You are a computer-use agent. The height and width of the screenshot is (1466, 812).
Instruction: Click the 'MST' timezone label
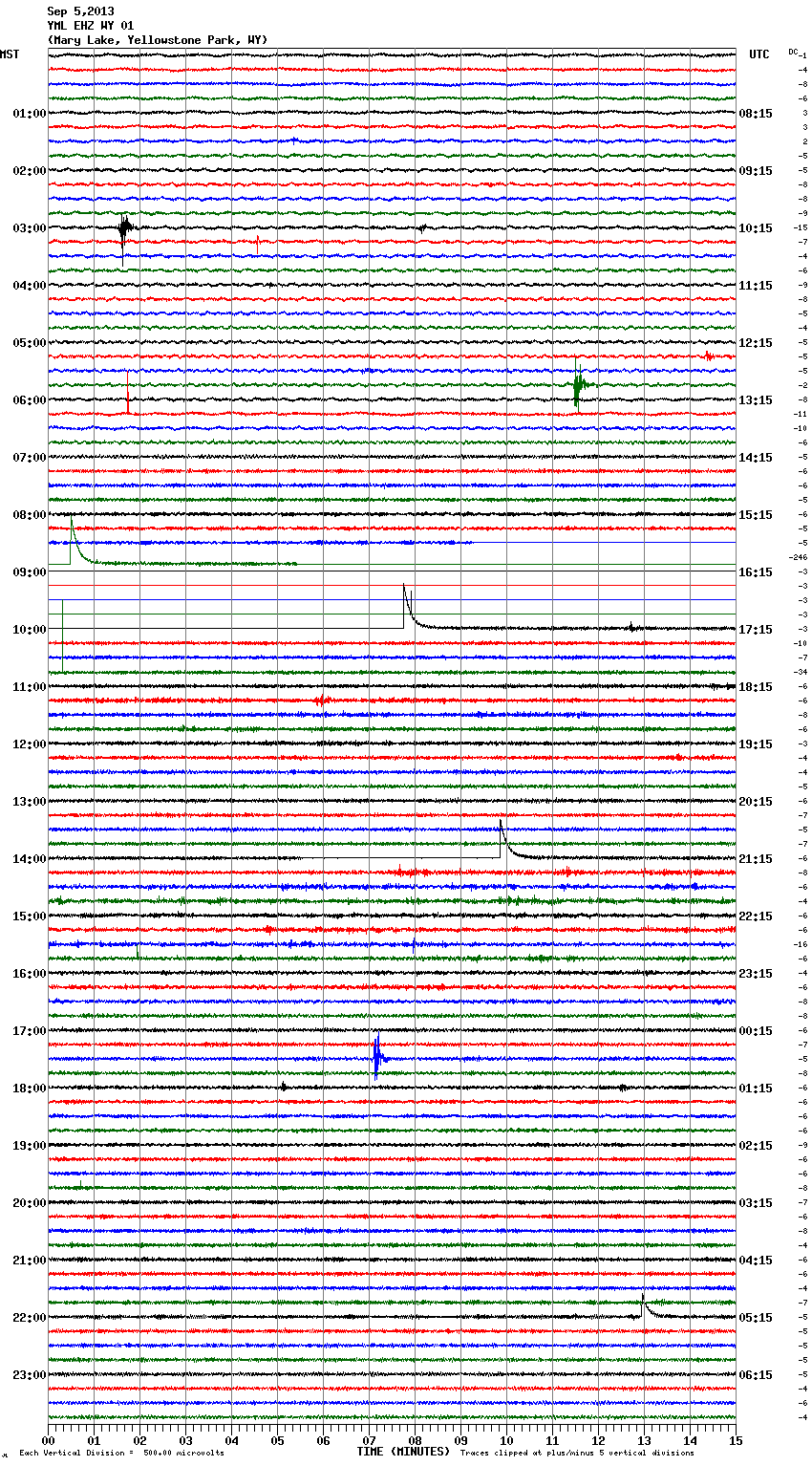(x=10, y=54)
